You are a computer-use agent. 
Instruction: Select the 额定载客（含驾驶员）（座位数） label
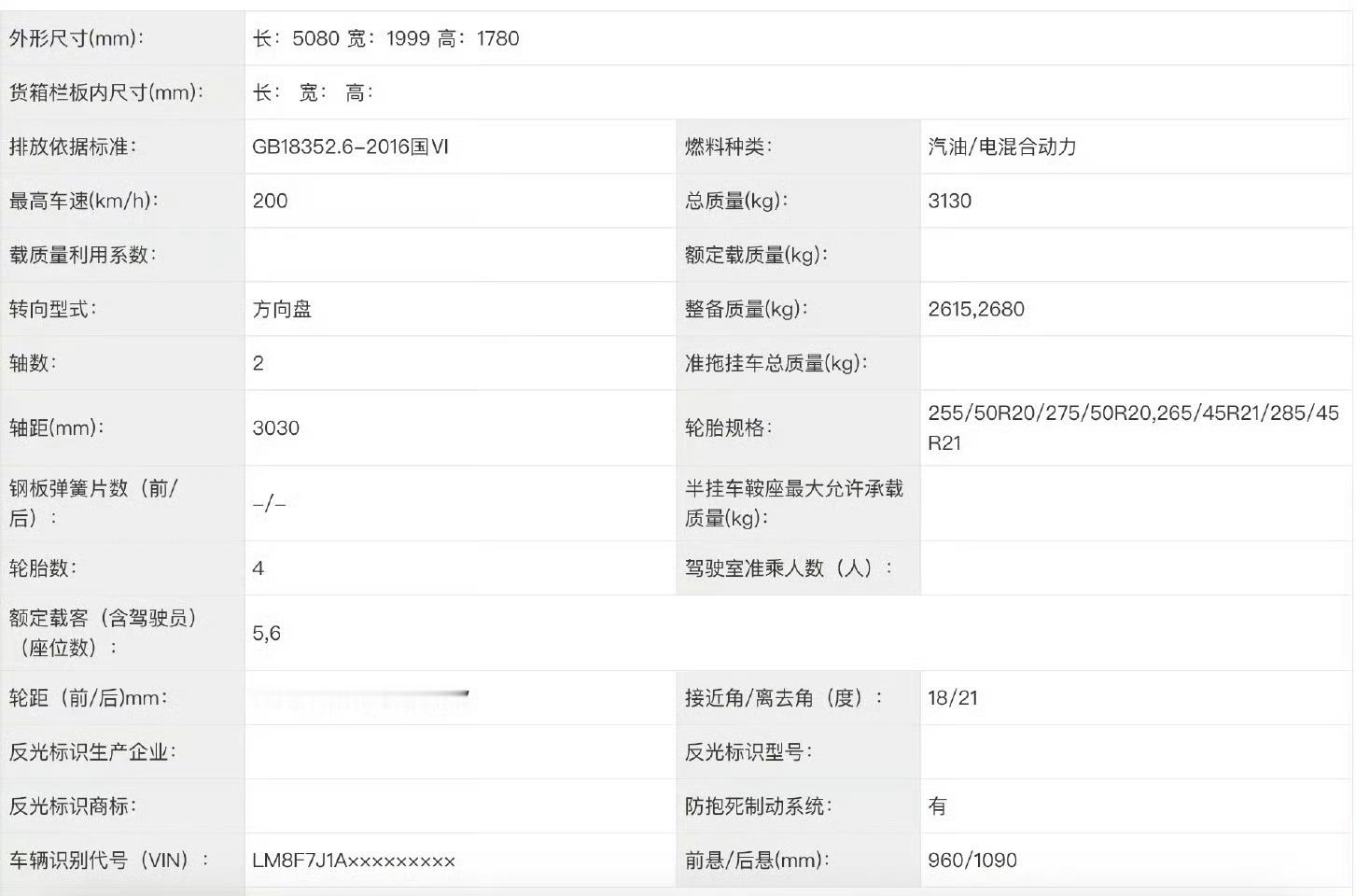(x=104, y=633)
